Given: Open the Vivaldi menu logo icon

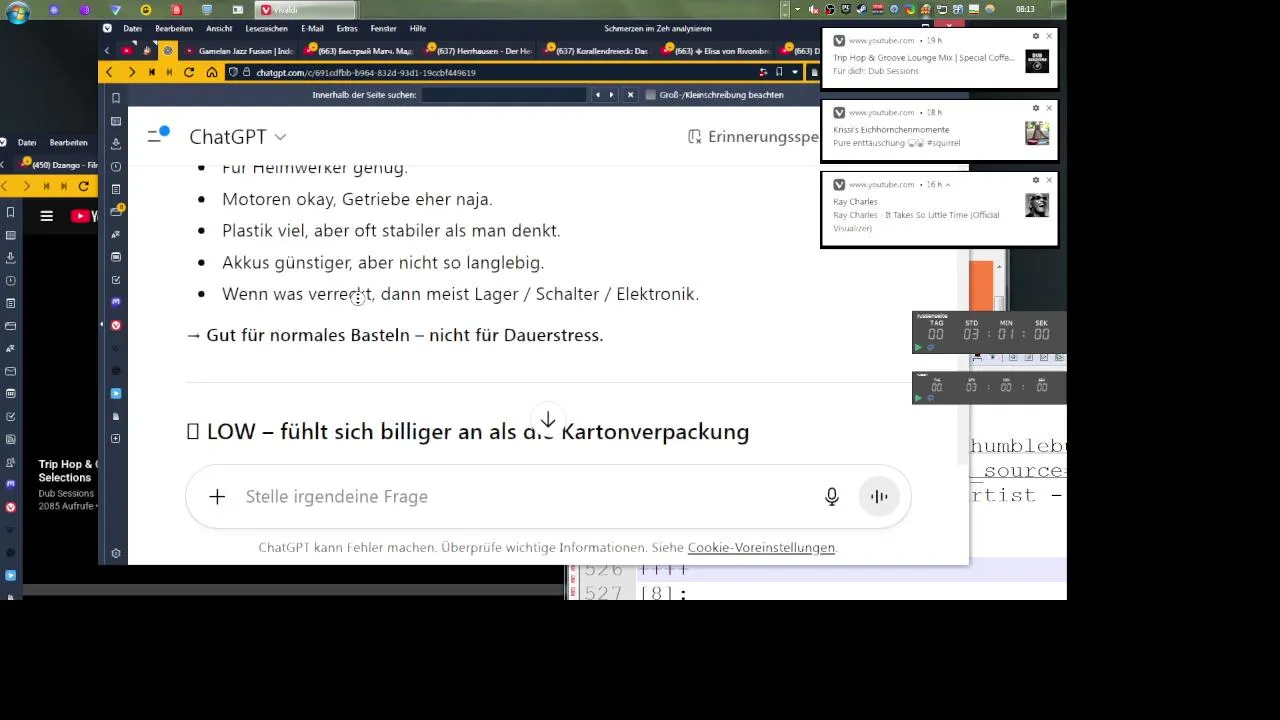Looking at the screenshot, I should (x=107, y=29).
